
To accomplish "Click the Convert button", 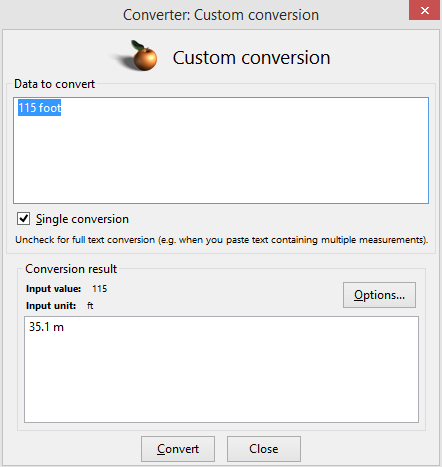I will (x=178, y=449).
